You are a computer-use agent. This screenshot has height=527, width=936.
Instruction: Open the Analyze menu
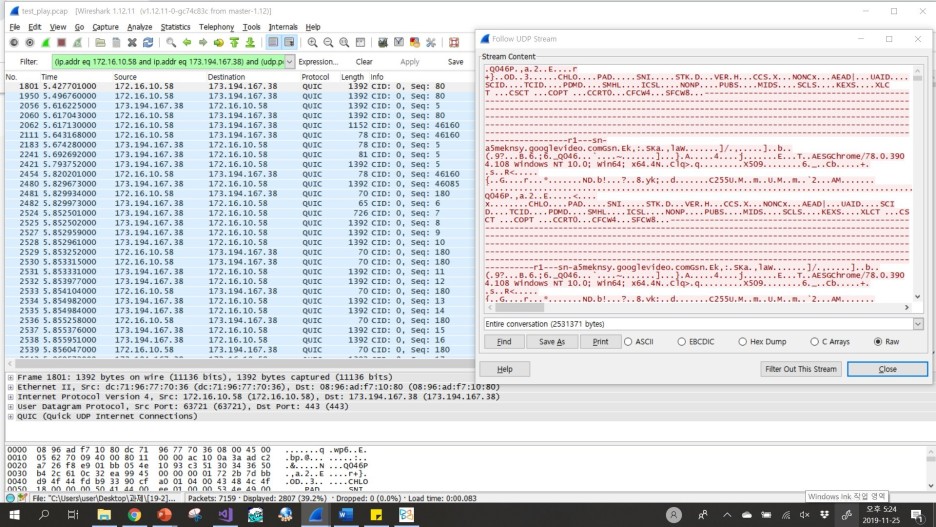(140, 27)
